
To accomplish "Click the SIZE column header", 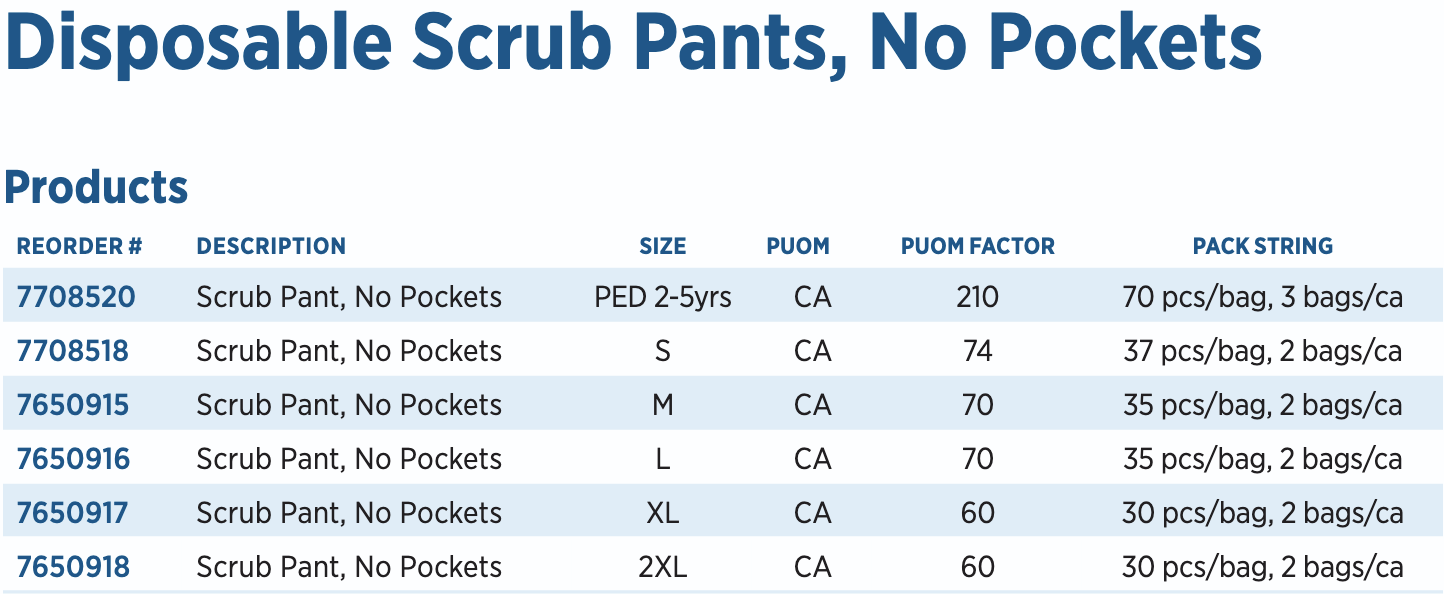I will (x=663, y=246).
